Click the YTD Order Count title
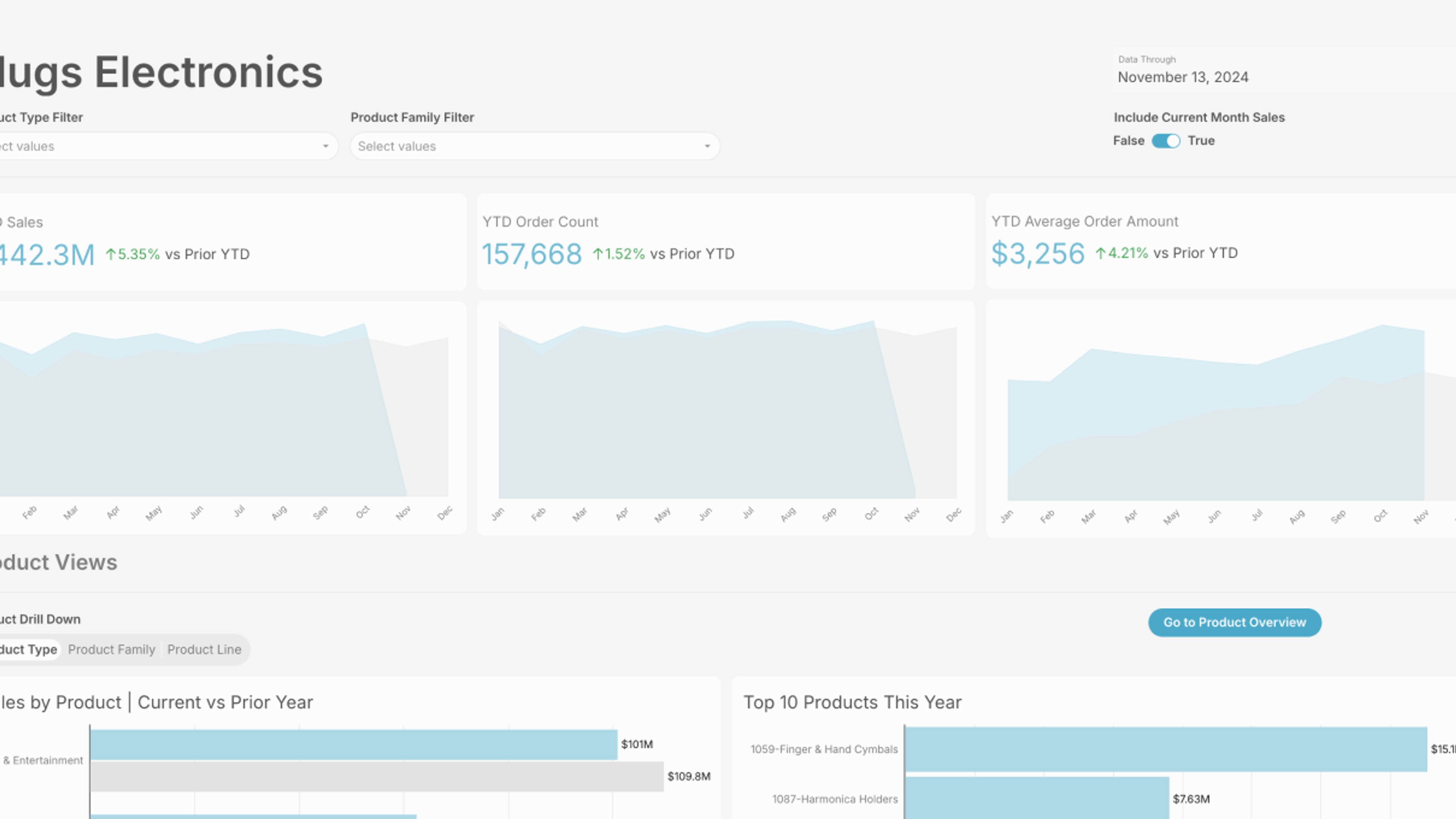The height and width of the screenshot is (819, 1456). pyautogui.click(x=540, y=221)
